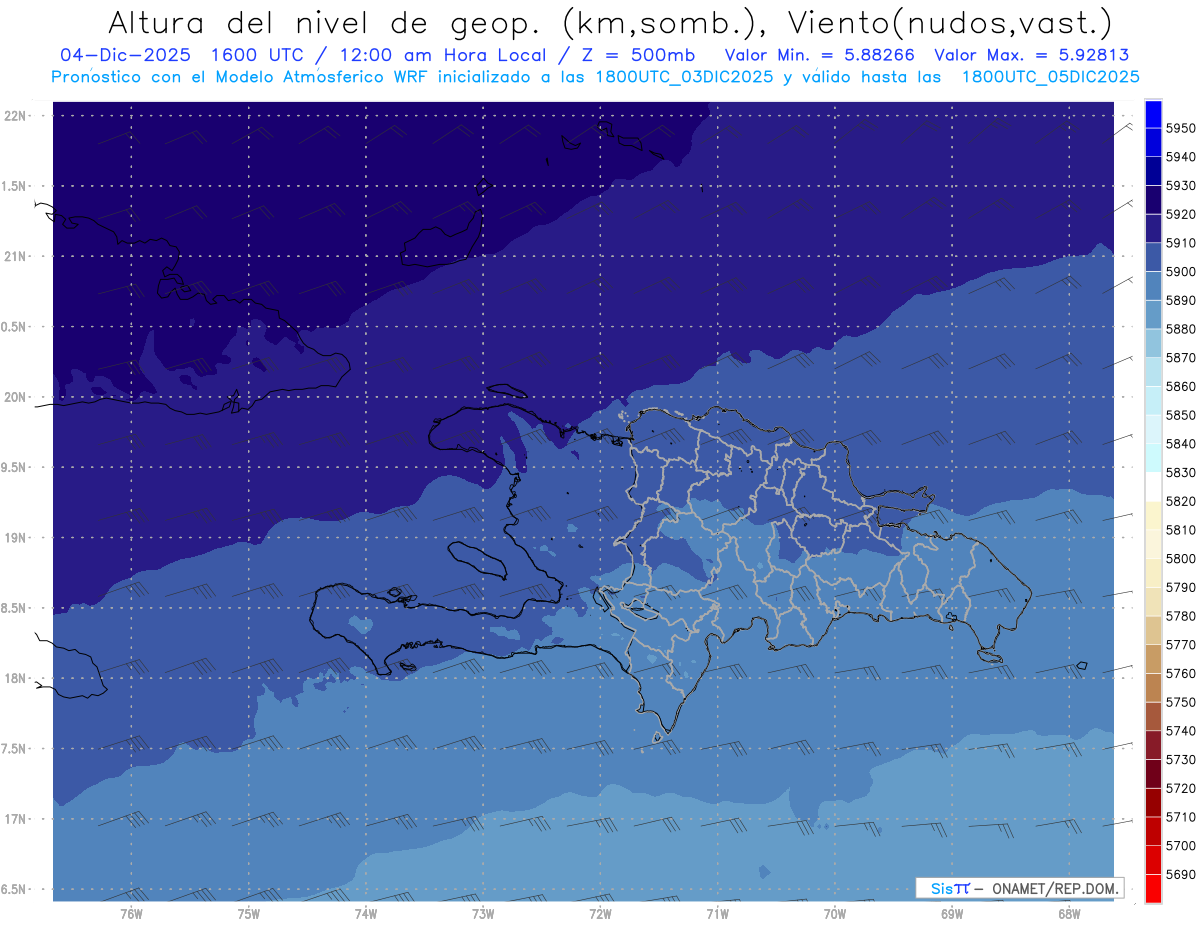1200x927 pixels.
Task: Click the 5890 legend value
Action: pyautogui.click(x=1181, y=300)
